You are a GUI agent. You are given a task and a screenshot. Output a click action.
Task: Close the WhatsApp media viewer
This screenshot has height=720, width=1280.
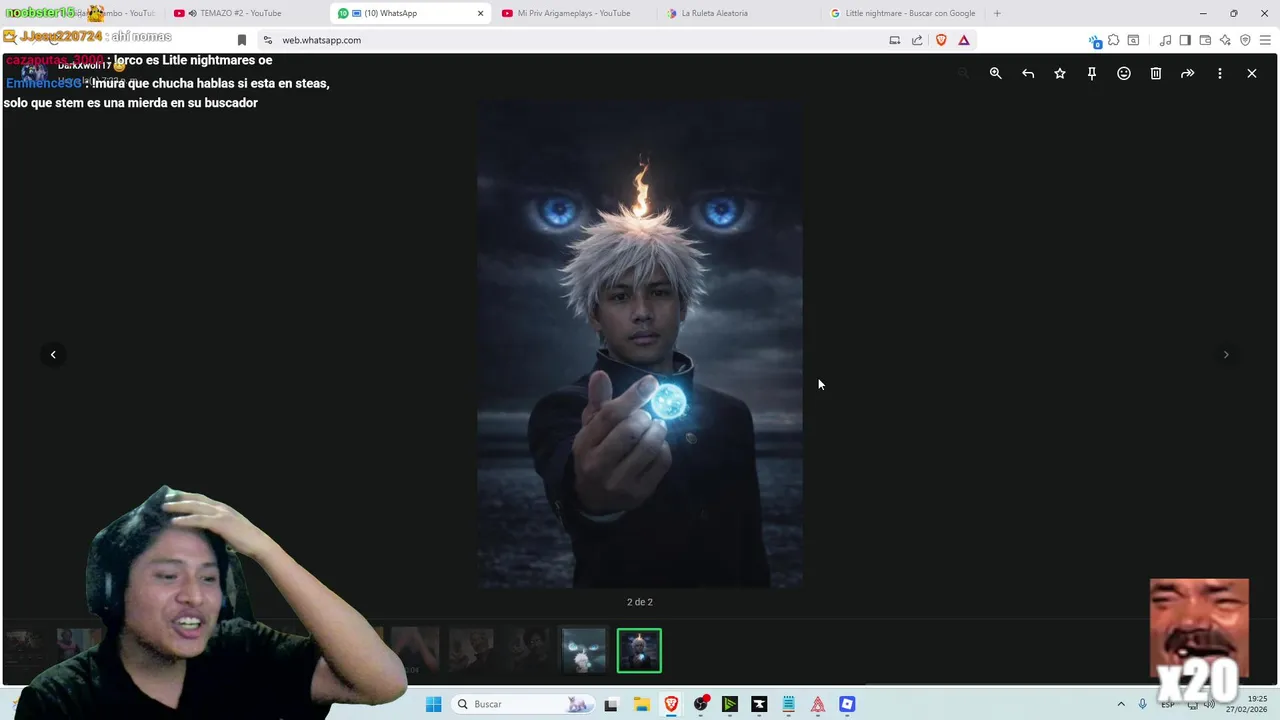click(x=1251, y=73)
